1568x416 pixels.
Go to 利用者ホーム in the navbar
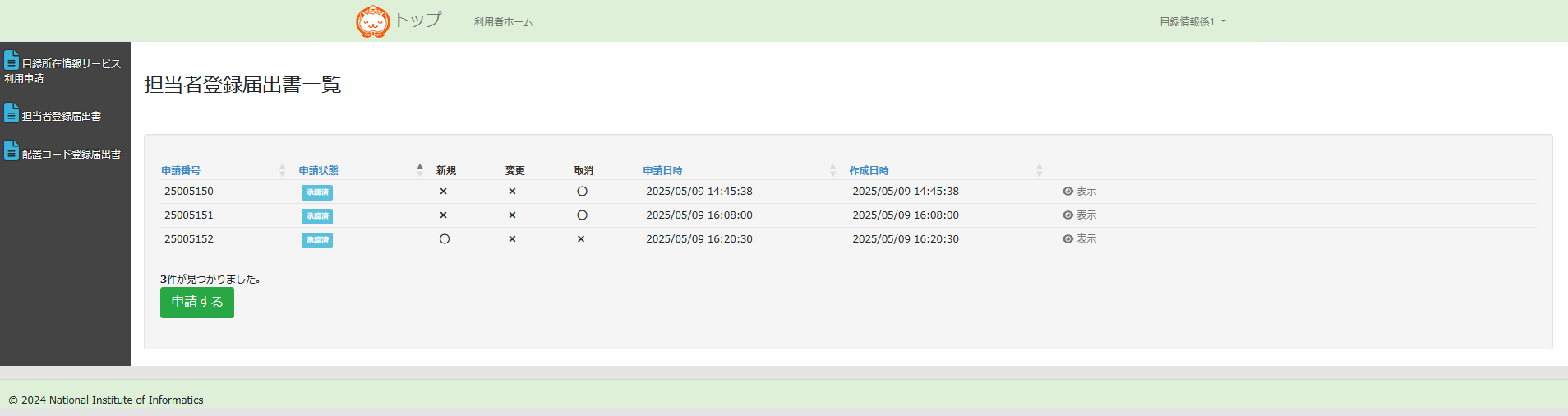click(x=503, y=22)
